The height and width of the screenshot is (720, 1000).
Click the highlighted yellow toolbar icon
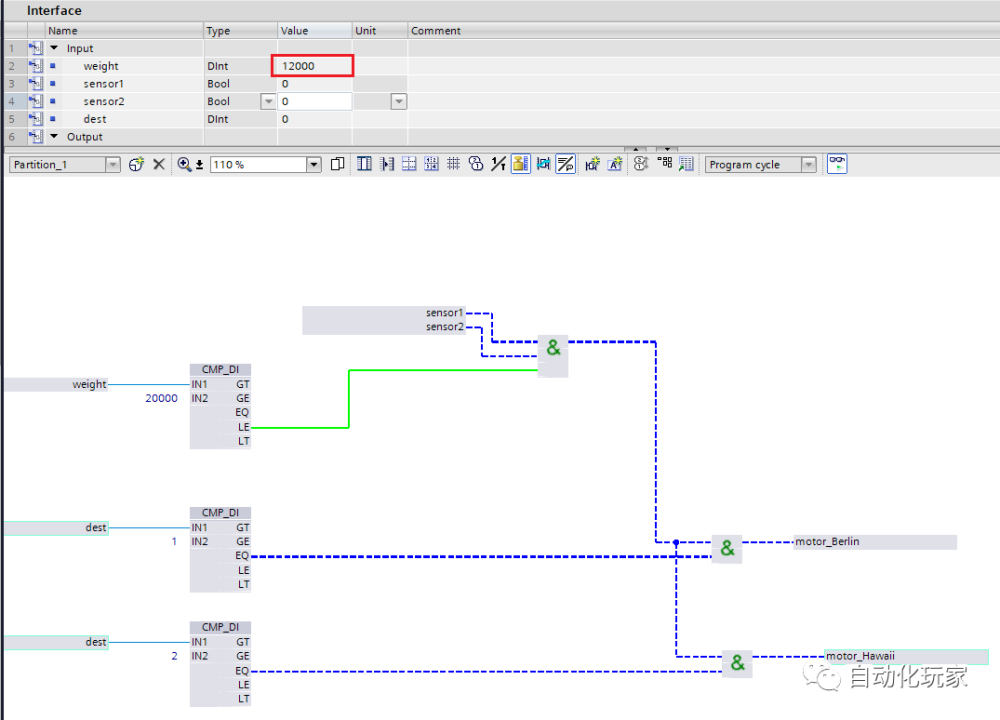click(520, 164)
